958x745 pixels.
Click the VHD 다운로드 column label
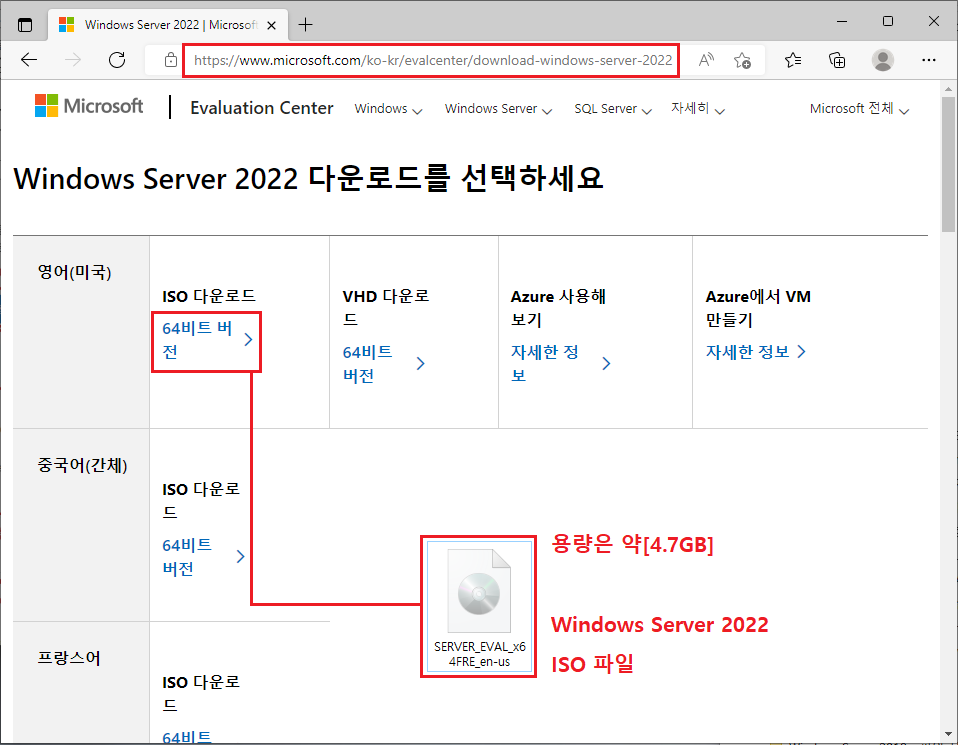point(386,307)
